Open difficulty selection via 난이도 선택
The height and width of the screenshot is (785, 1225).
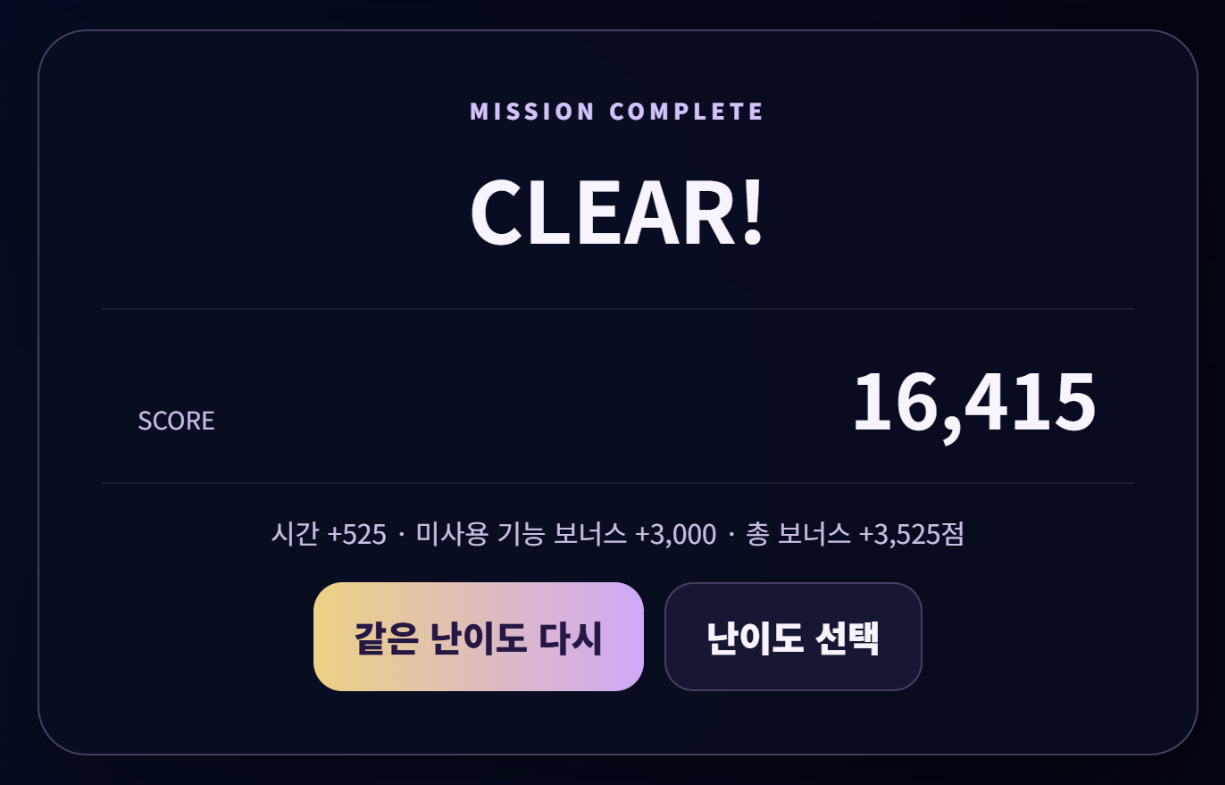click(x=793, y=636)
